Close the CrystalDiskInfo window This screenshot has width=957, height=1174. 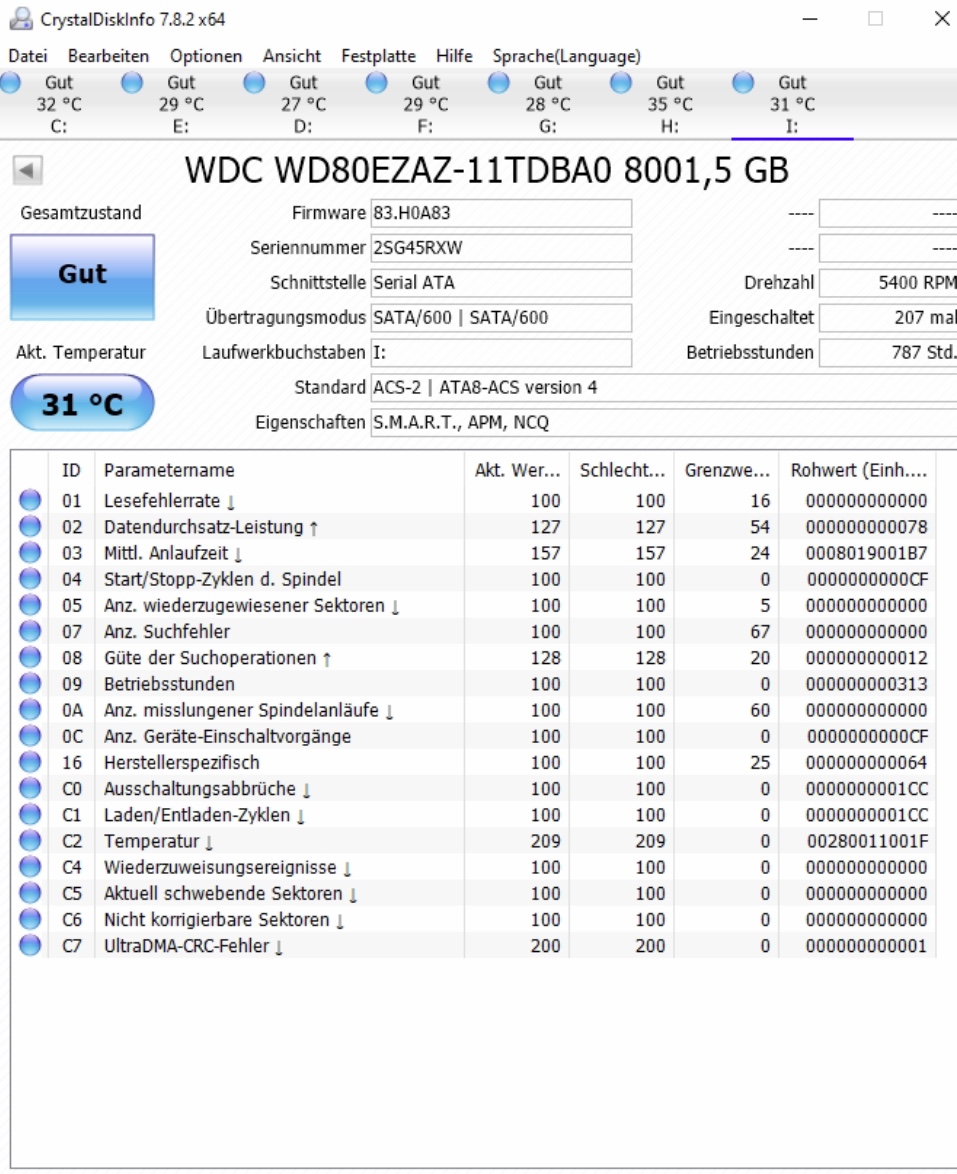[x=942, y=19]
